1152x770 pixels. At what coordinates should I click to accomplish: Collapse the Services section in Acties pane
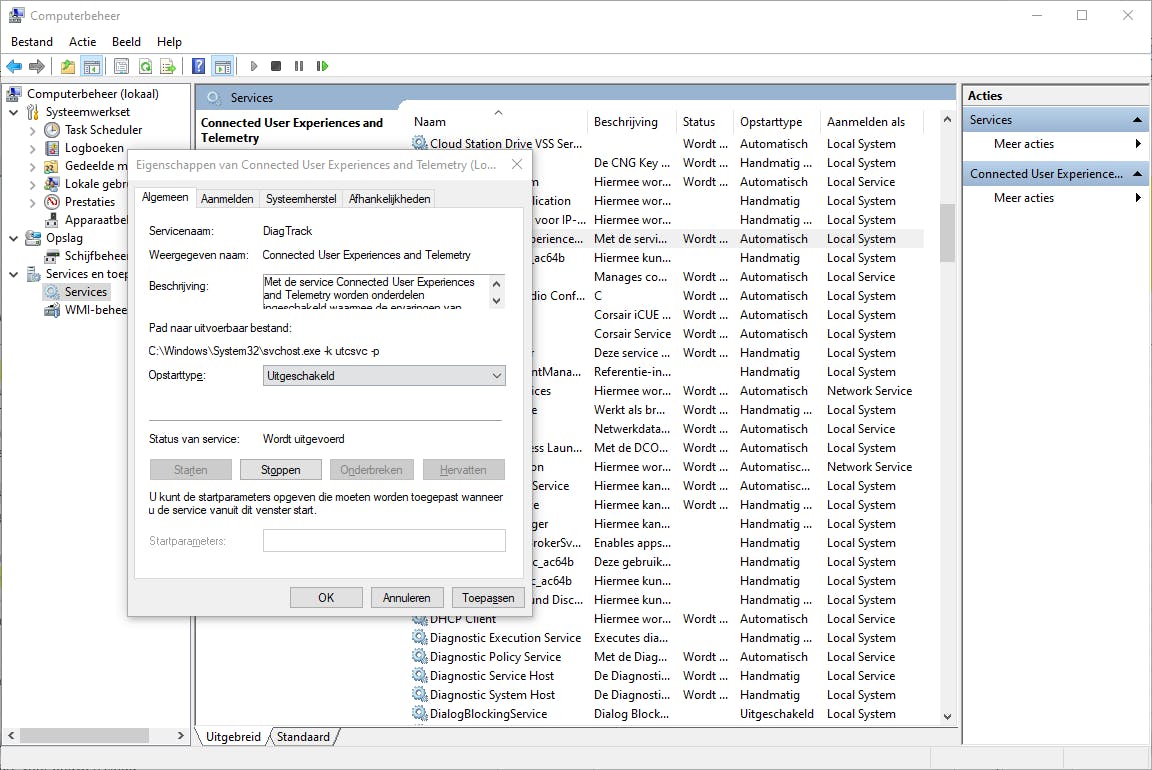click(x=1137, y=120)
